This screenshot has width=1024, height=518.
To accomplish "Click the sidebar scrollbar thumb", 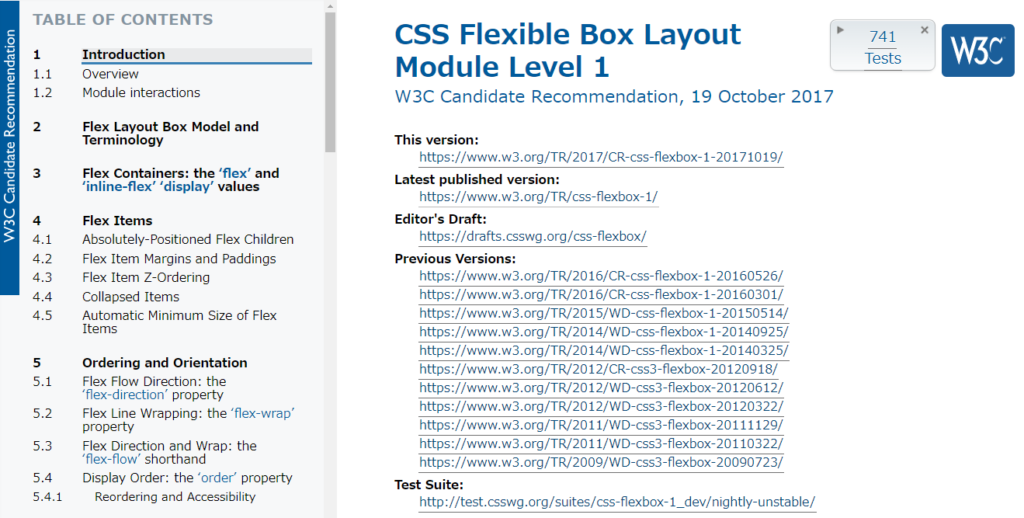I will [330, 82].
